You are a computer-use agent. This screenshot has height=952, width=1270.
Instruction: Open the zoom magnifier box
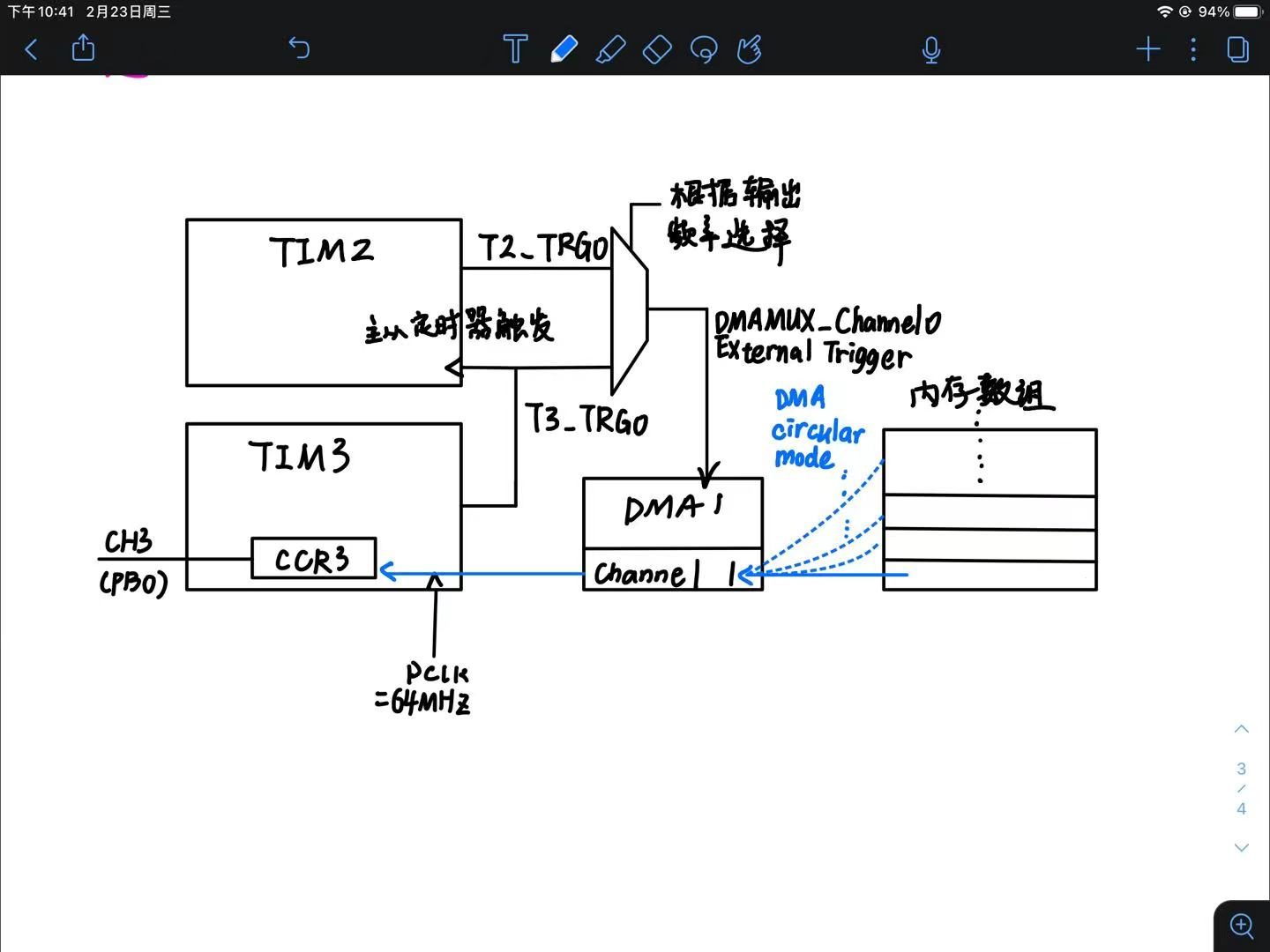point(1242,926)
